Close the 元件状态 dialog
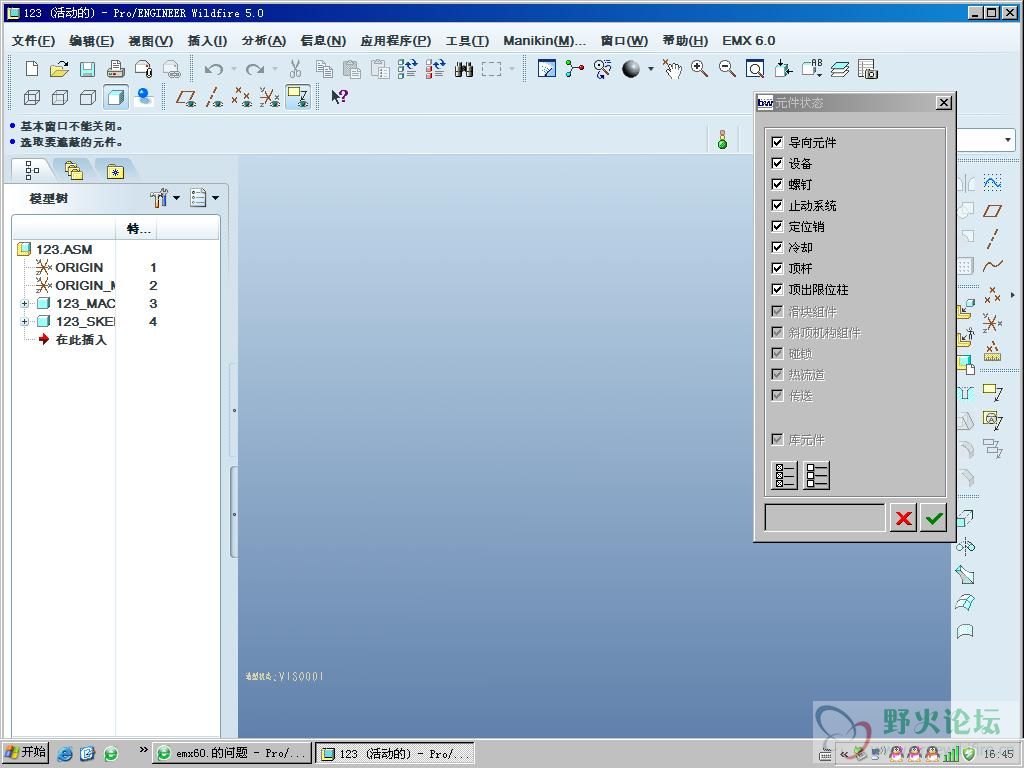1024x768 pixels. (x=944, y=103)
